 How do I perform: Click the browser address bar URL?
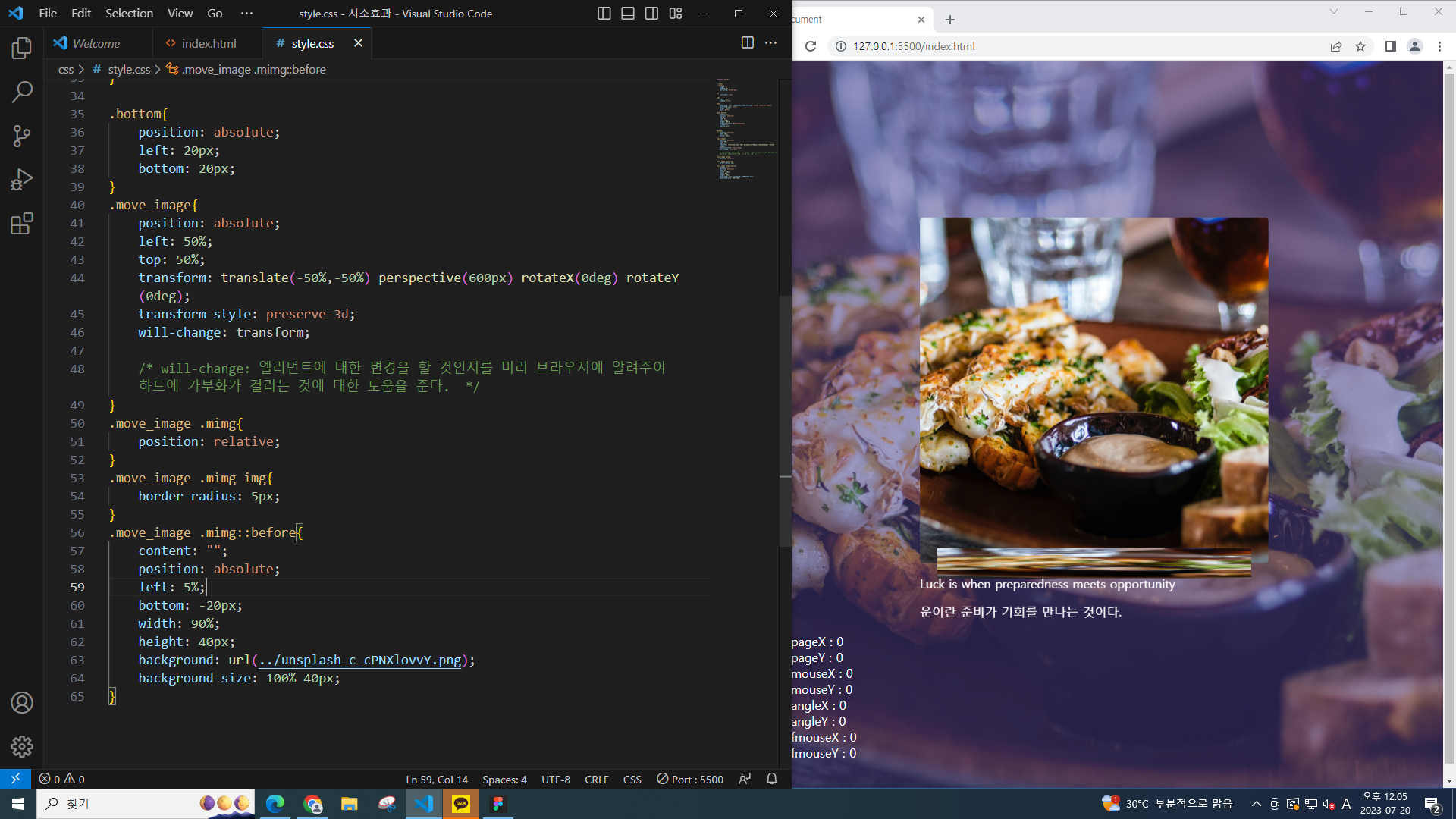(x=914, y=46)
